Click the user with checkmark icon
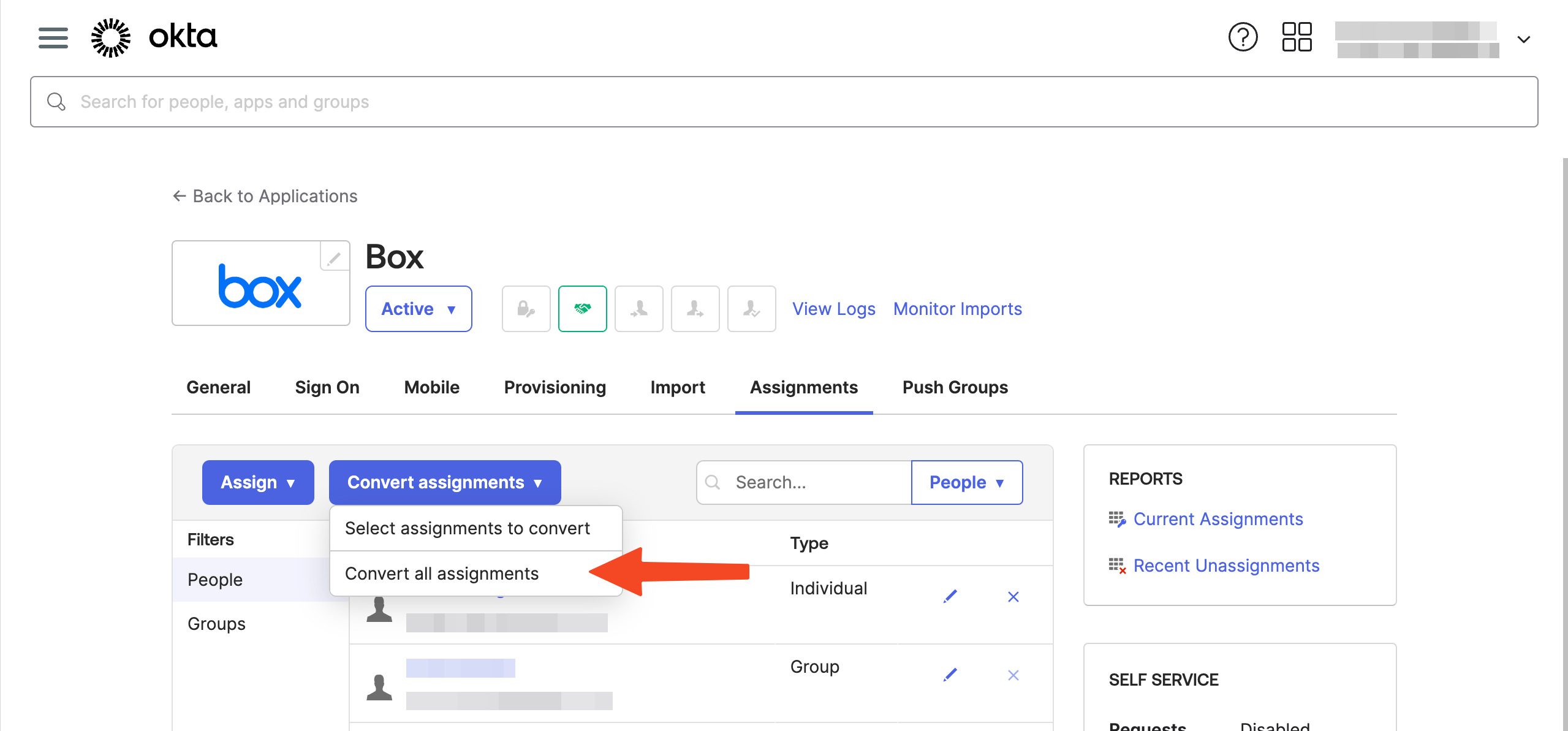 coord(751,309)
